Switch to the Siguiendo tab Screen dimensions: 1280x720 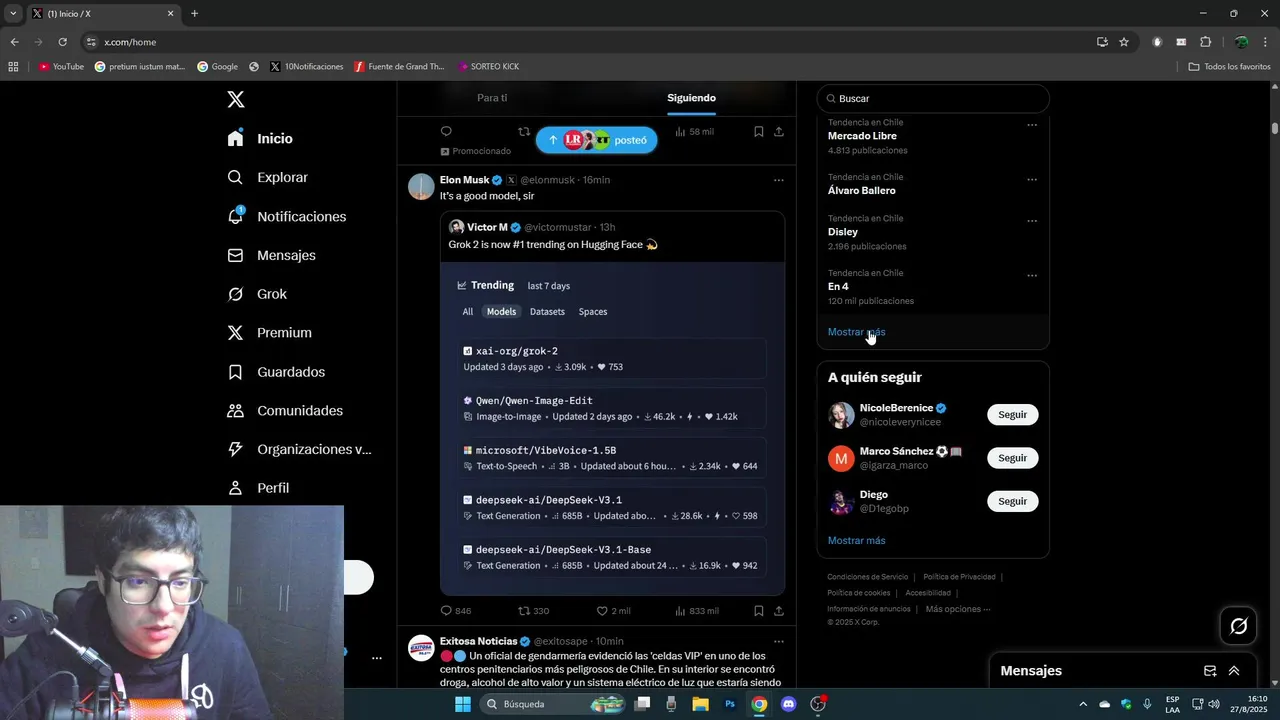(691, 98)
